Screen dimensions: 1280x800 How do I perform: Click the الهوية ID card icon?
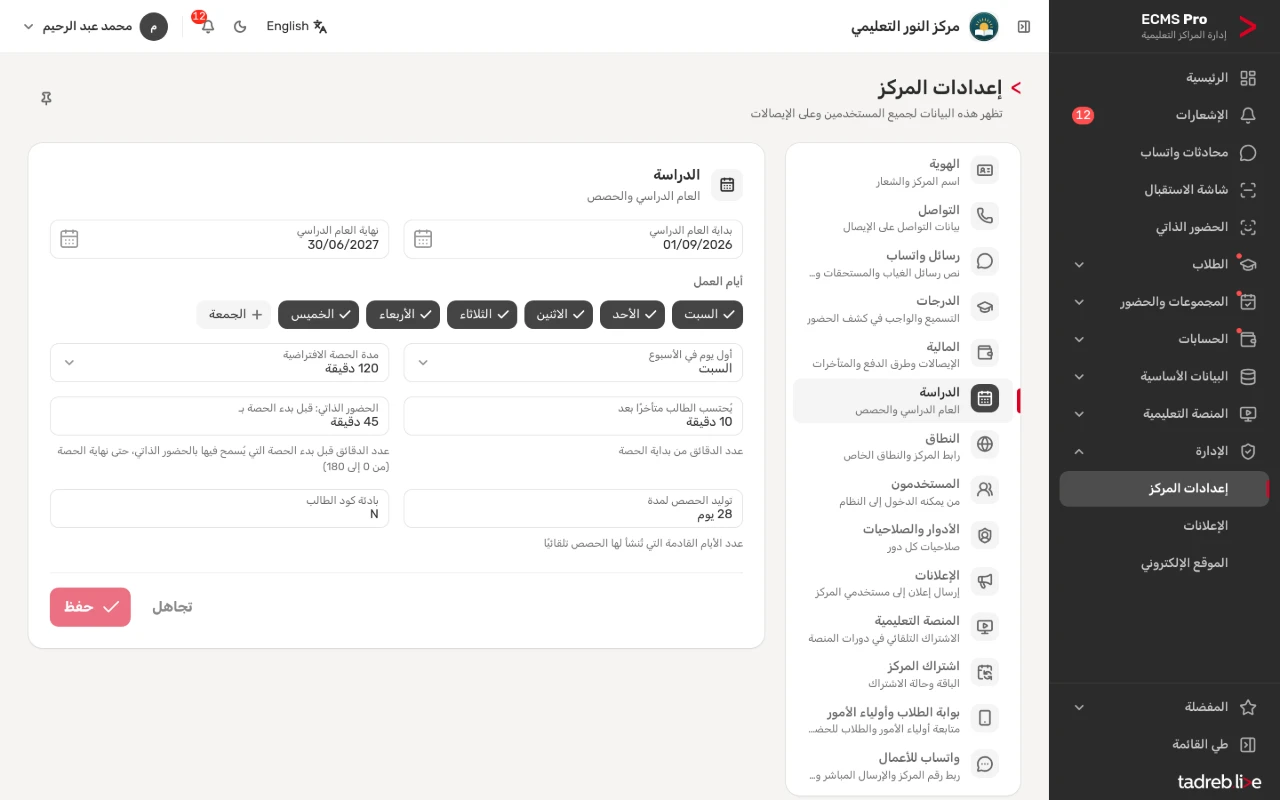[985, 171]
